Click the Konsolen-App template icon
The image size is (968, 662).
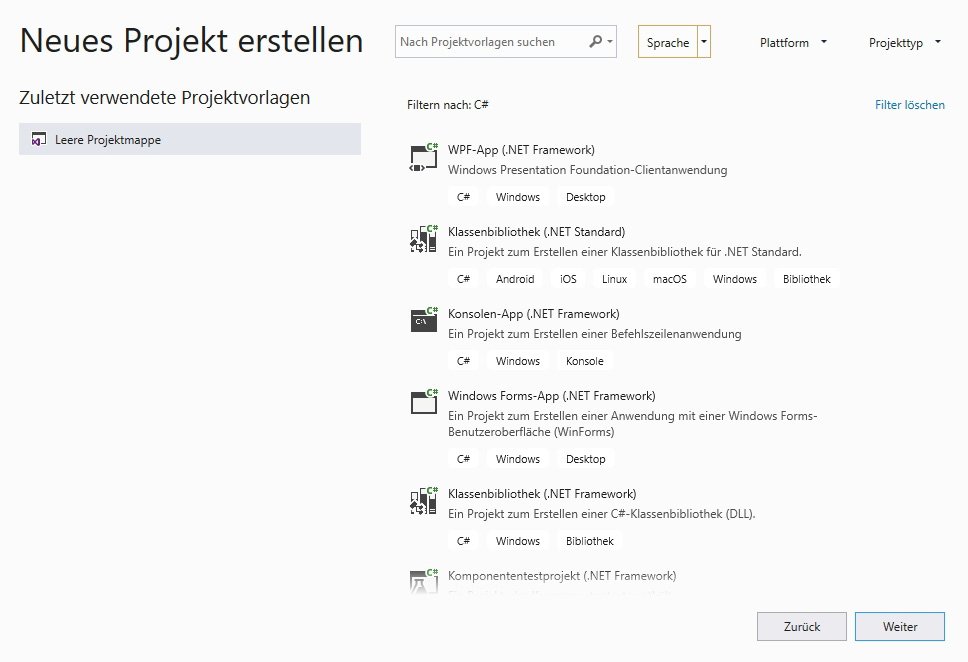[x=422, y=321]
